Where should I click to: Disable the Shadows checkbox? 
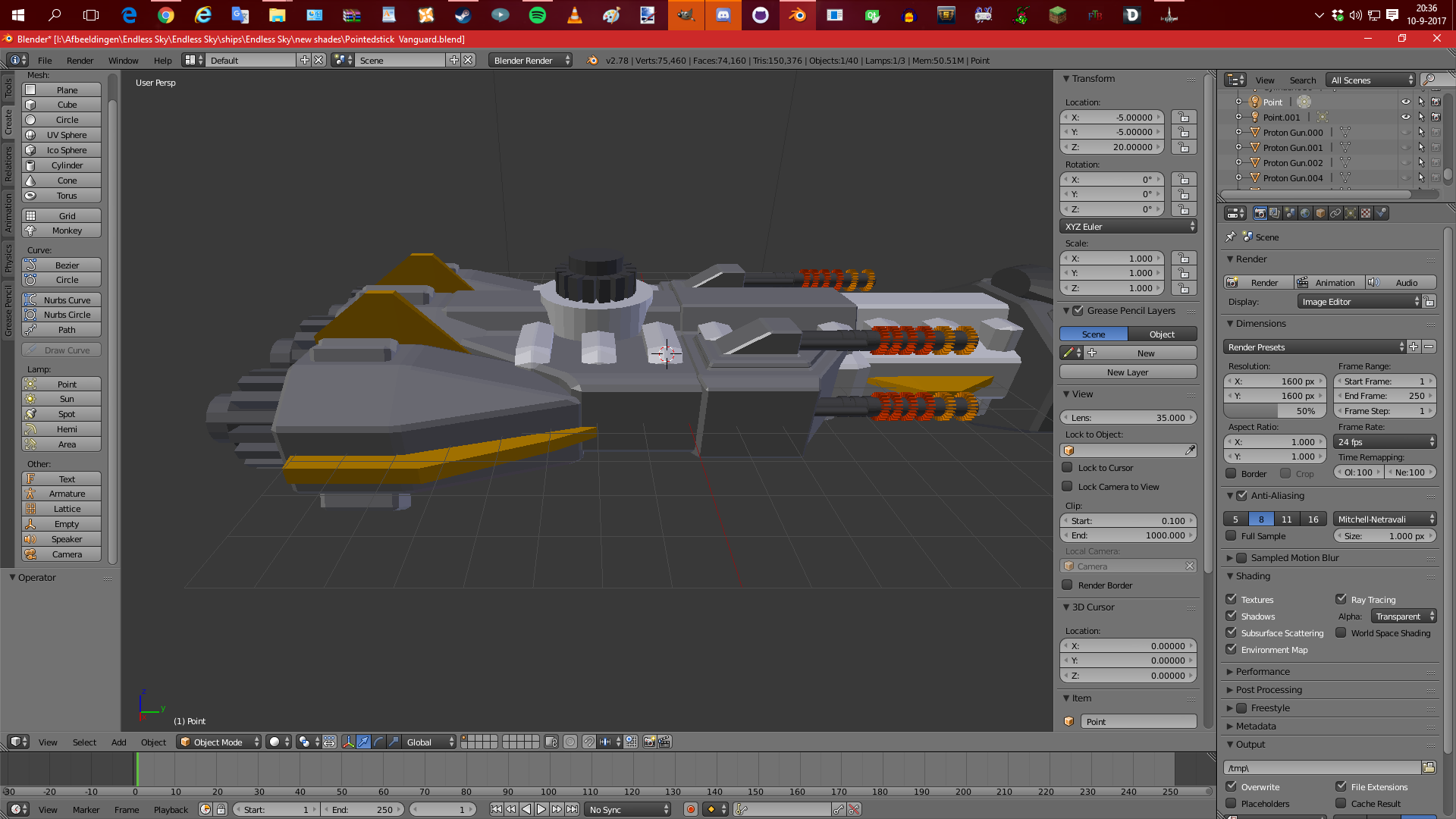point(1232,616)
